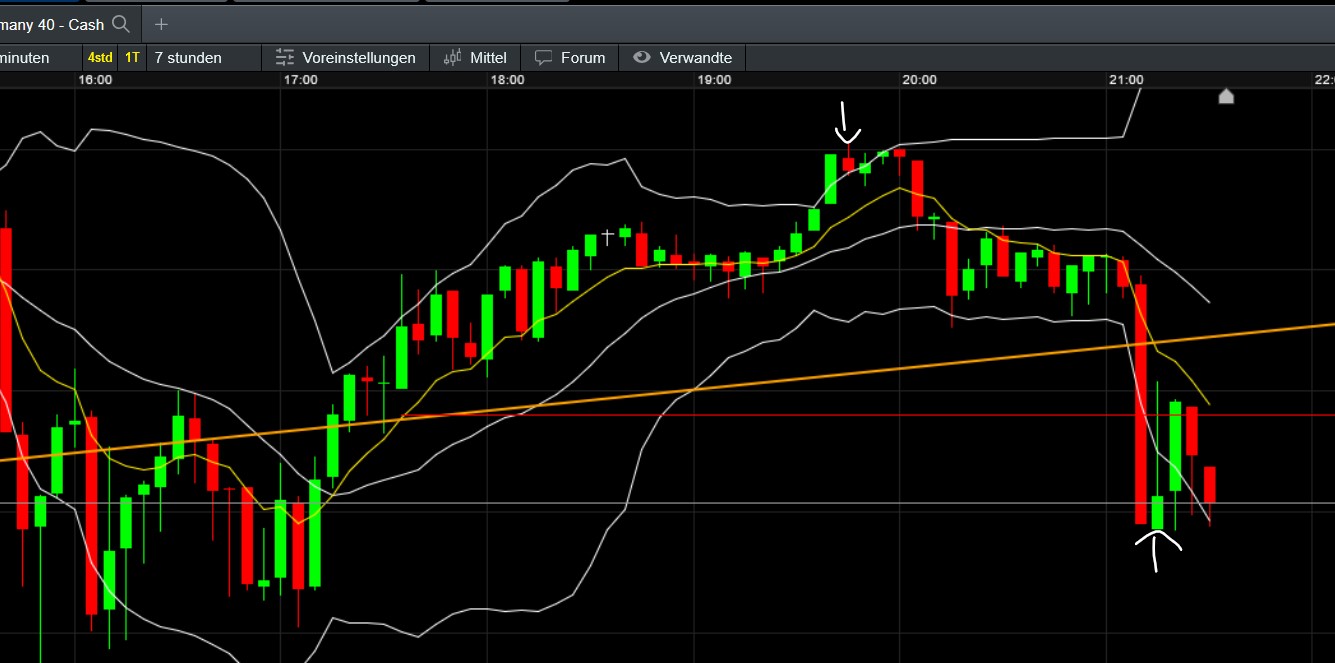Select the 4std timeframe
1335x663 pixels.
click(100, 58)
